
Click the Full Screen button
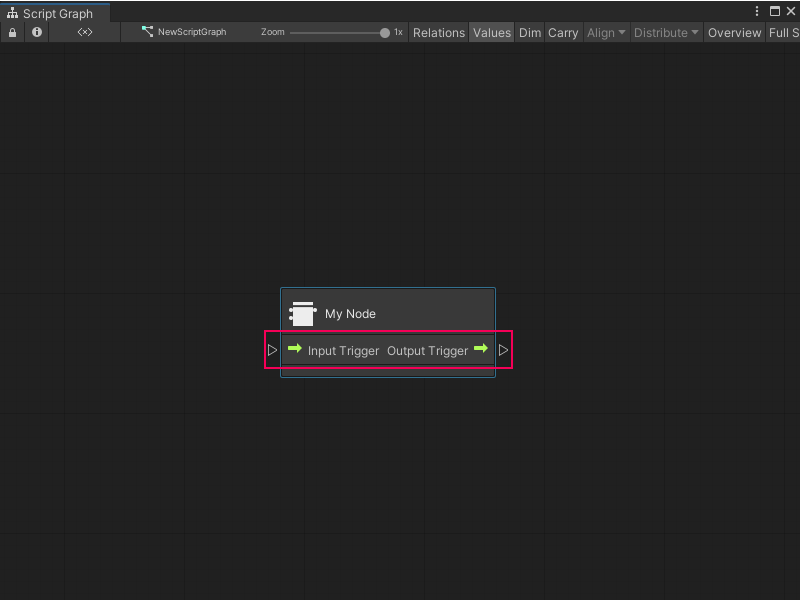784,32
